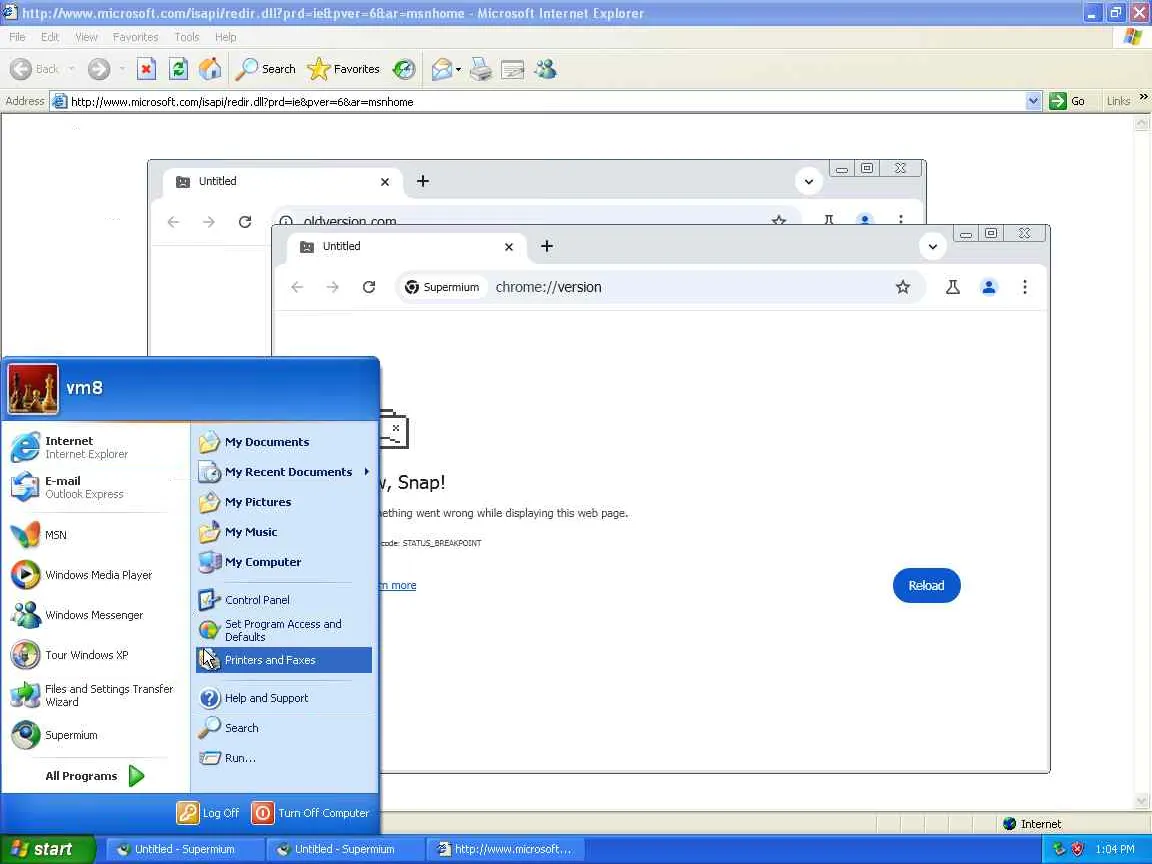The width and height of the screenshot is (1152, 864).
Task: Launch Windows Media Player from Start menu
Action: (96, 575)
